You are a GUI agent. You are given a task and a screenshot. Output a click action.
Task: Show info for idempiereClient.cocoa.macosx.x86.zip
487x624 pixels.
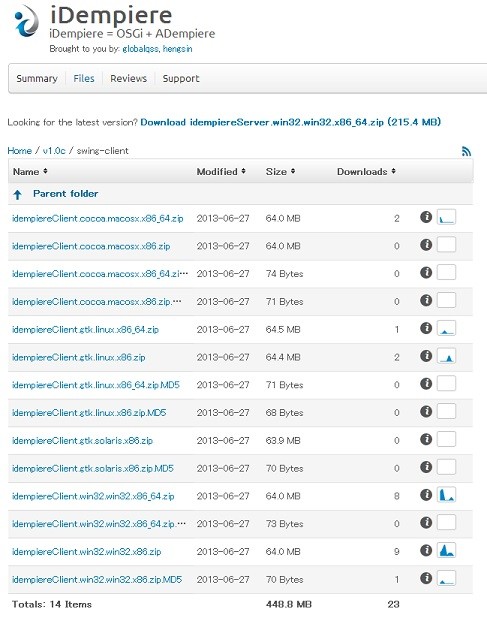[x=426, y=245]
